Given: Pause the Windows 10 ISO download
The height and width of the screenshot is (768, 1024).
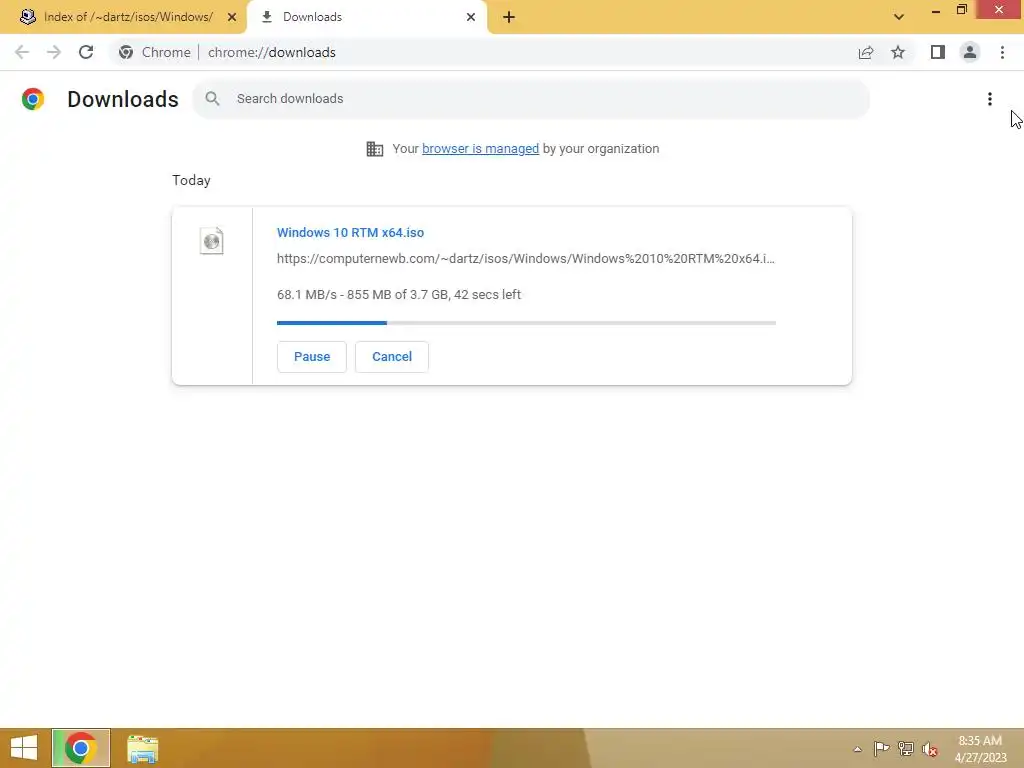Looking at the screenshot, I should click(312, 357).
